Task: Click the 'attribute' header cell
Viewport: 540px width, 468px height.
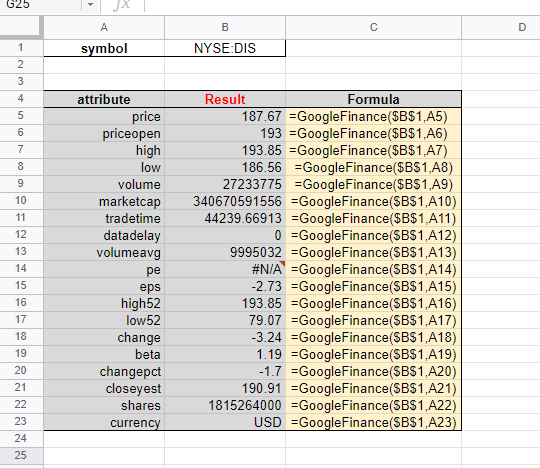Action: [x=104, y=100]
